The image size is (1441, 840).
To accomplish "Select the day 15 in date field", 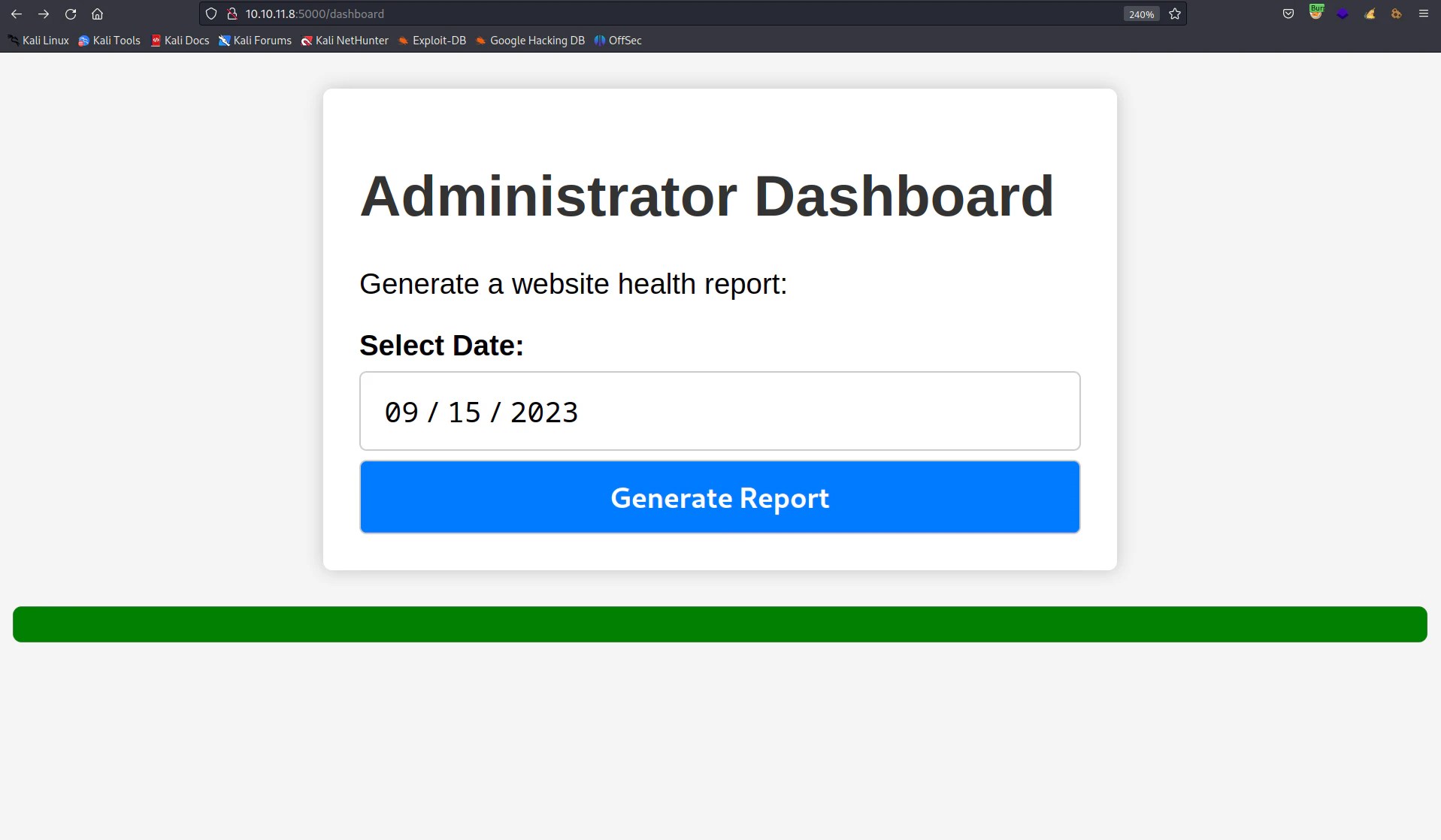I will pyautogui.click(x=464, y=412).
